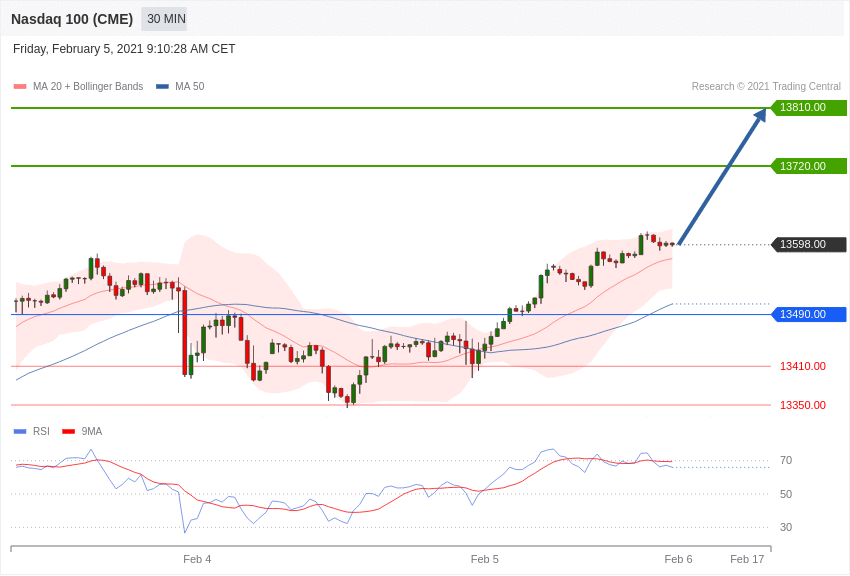Click the date line reading Friday, February 5, 2021
Viewport: 850px width, 576px height.
pos(124,49)
